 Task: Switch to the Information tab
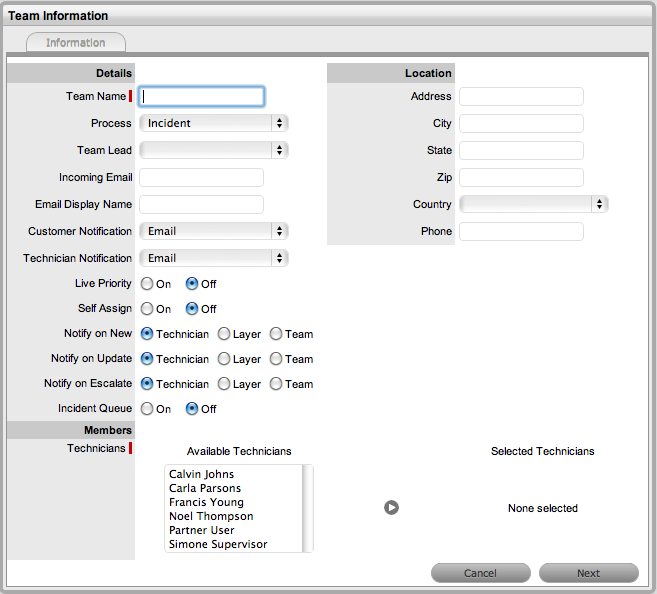click(76, 43)
